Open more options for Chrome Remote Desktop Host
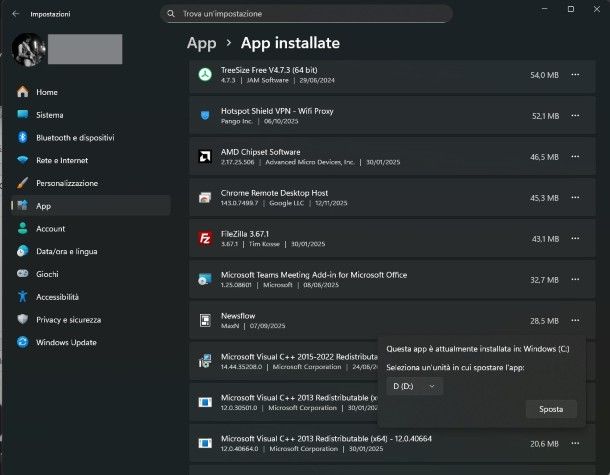This screenshot has width=610, height=475. 575,197
